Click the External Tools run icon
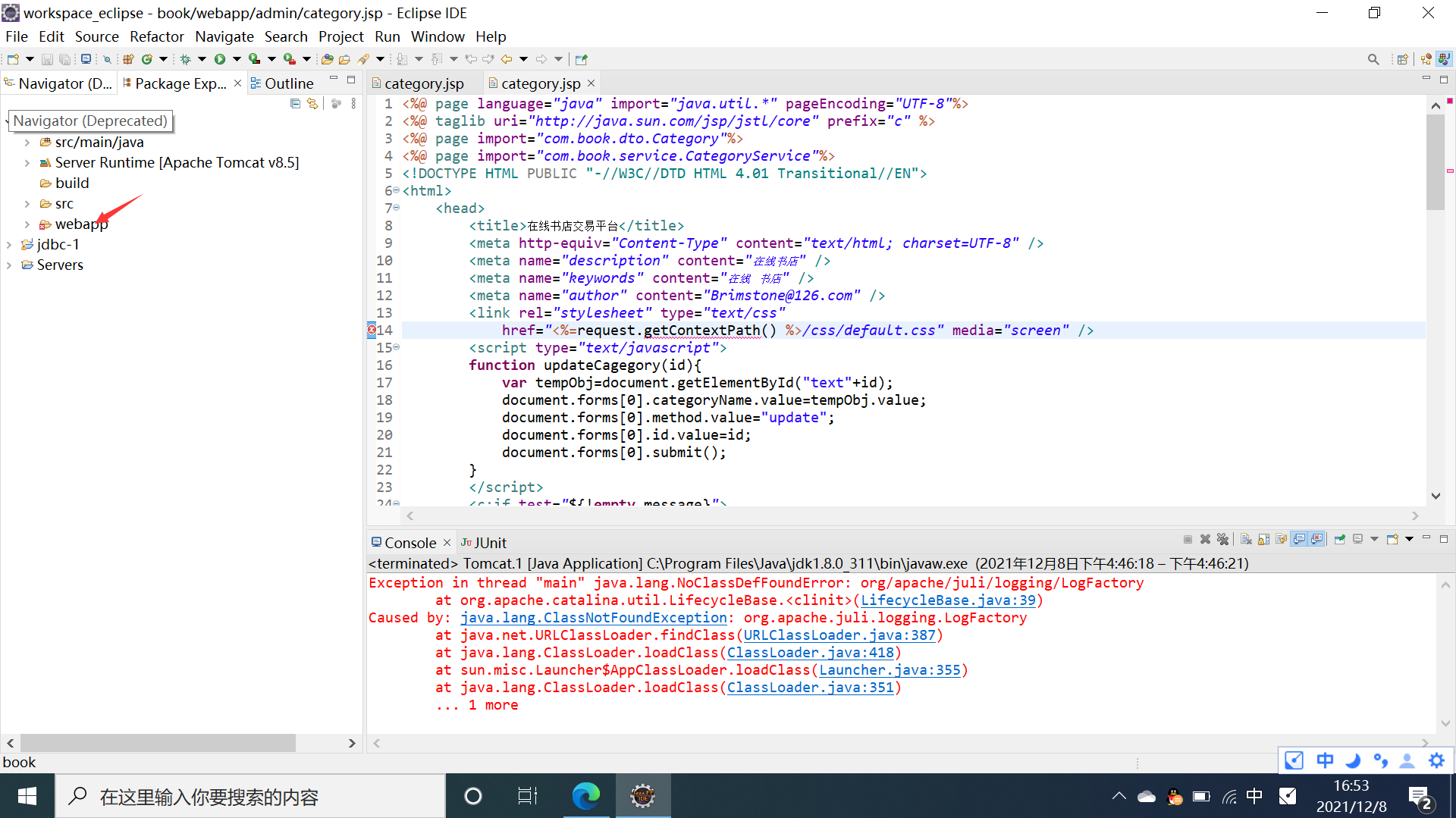 tap(290, 59)
